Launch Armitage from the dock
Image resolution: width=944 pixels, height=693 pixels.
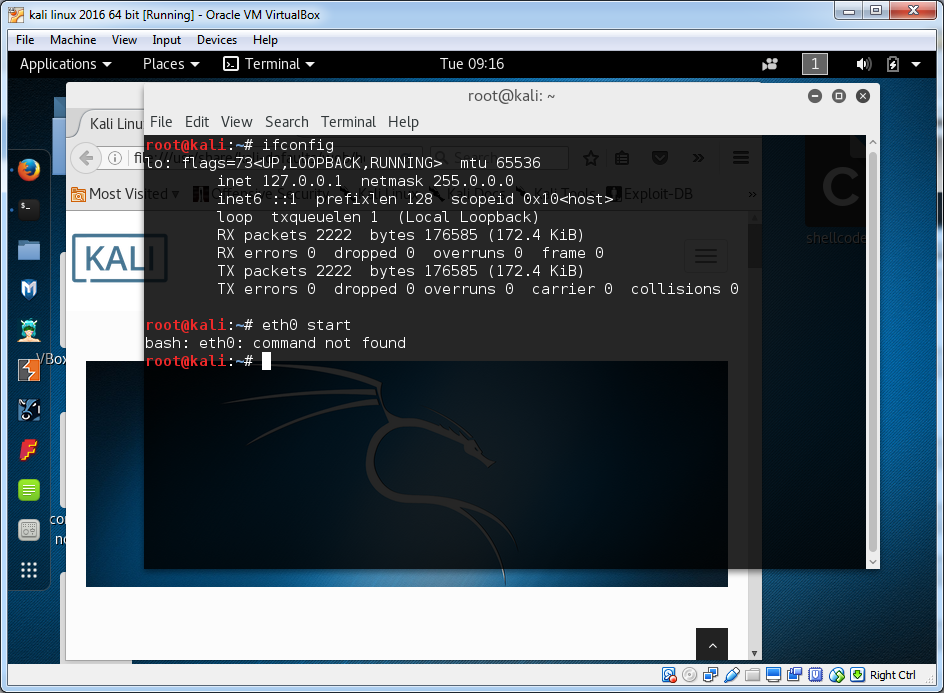click(28, 330)
